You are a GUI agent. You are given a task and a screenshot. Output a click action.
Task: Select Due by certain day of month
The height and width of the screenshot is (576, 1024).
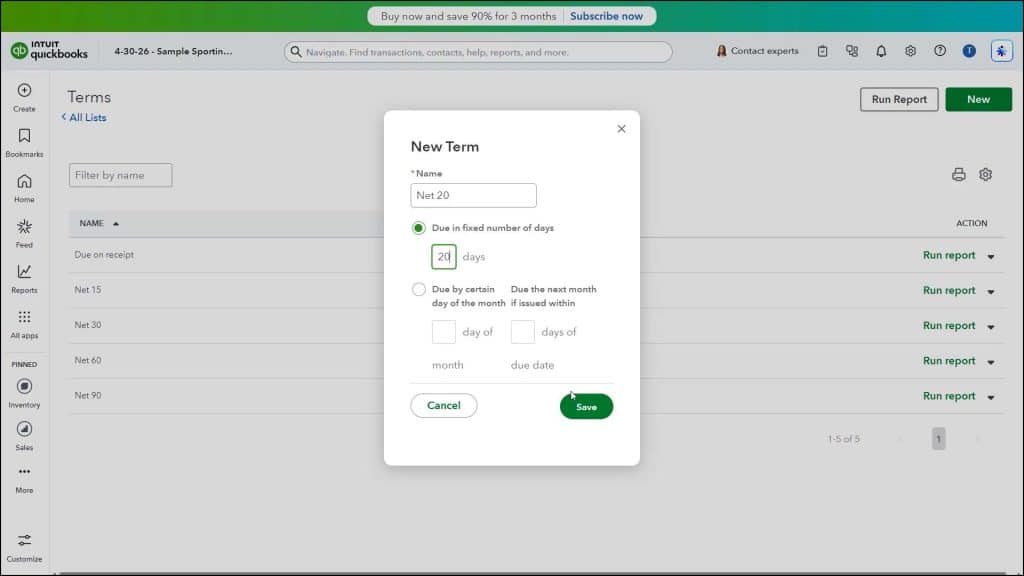(x=419, y=289)
